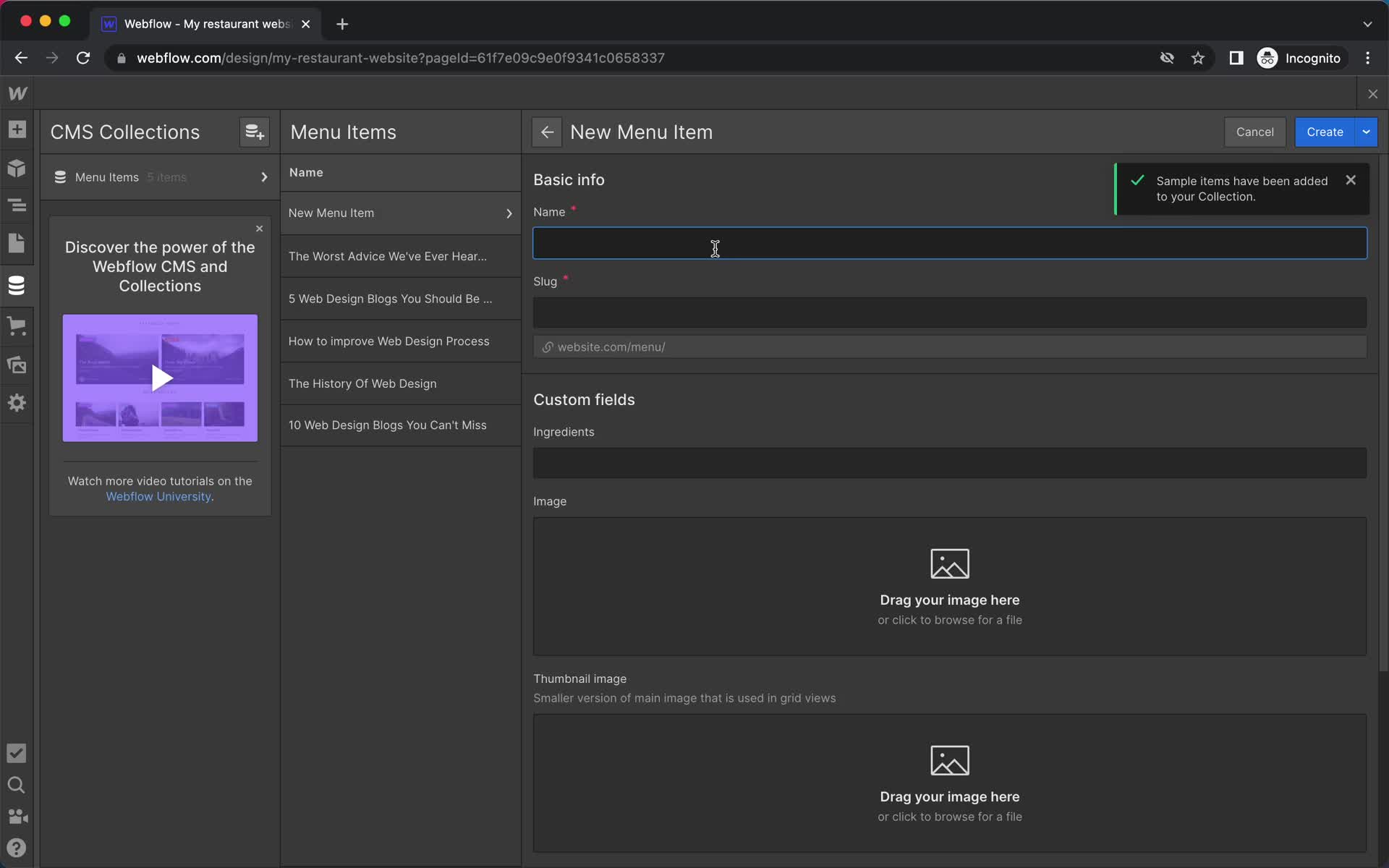Go back from New Menu Item
The height and width of the screenshot is (868, 1389).
tap(547, 132)
